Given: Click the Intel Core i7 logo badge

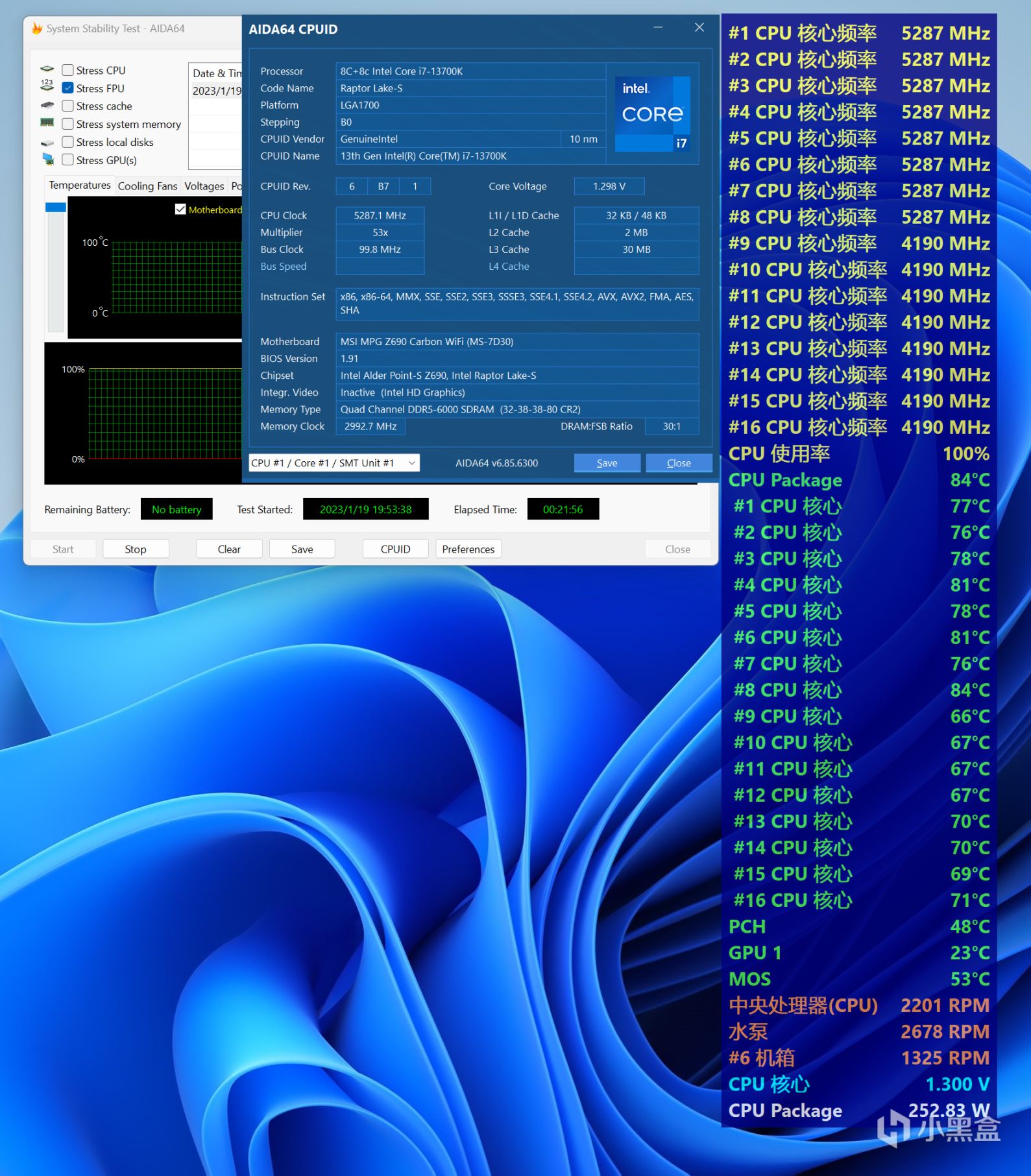Looking at the screenshot, I should click(653, 114).
